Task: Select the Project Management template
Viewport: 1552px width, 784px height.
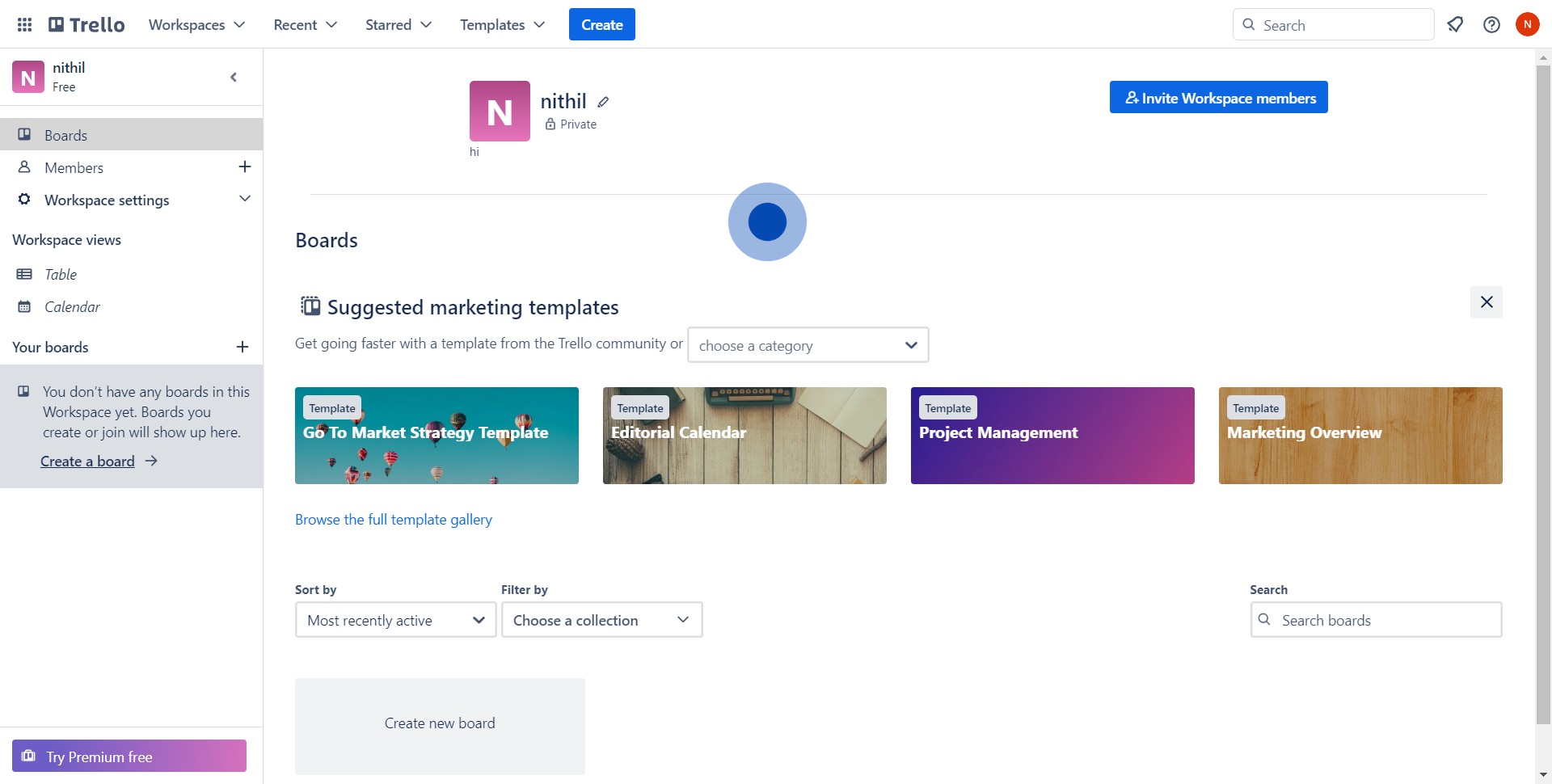Action: (x=1052, y=436)
